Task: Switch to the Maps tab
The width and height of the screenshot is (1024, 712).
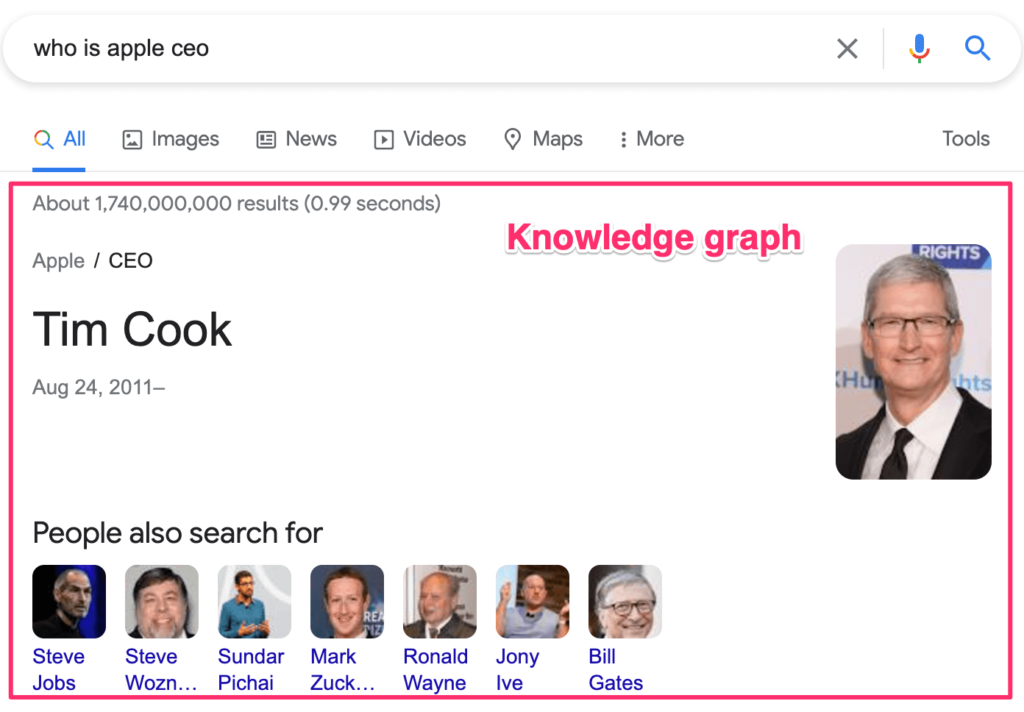Action: [x=557, y=139]
